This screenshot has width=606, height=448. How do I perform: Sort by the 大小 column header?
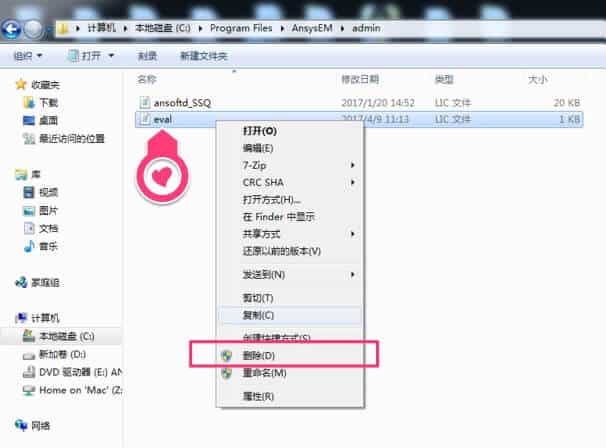point(538,80)
